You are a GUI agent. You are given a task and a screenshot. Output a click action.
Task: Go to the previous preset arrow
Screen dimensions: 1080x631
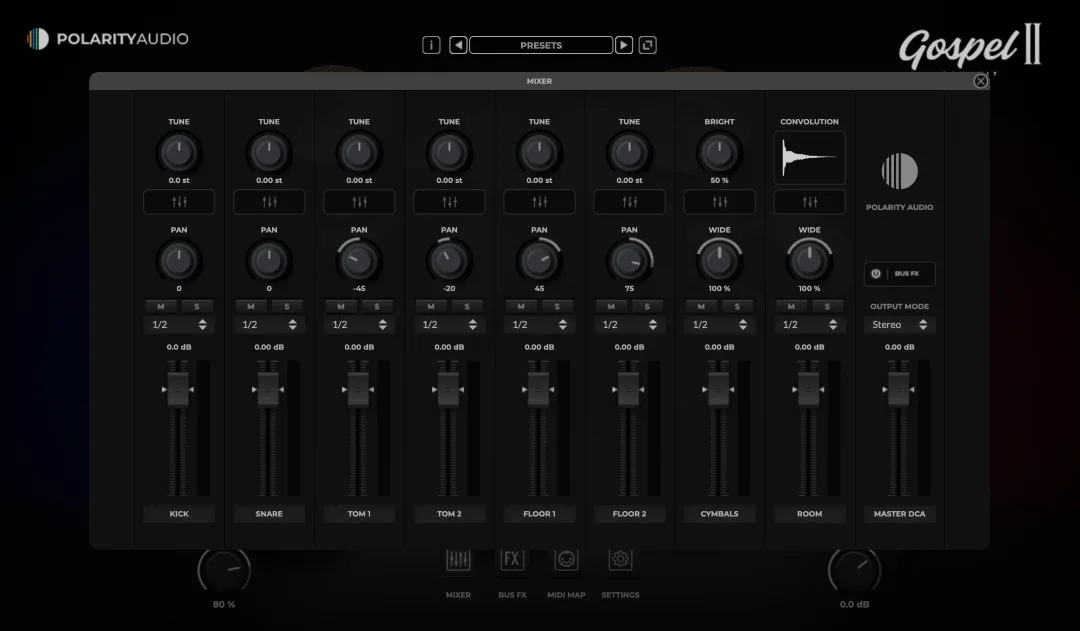coord(458,45)
